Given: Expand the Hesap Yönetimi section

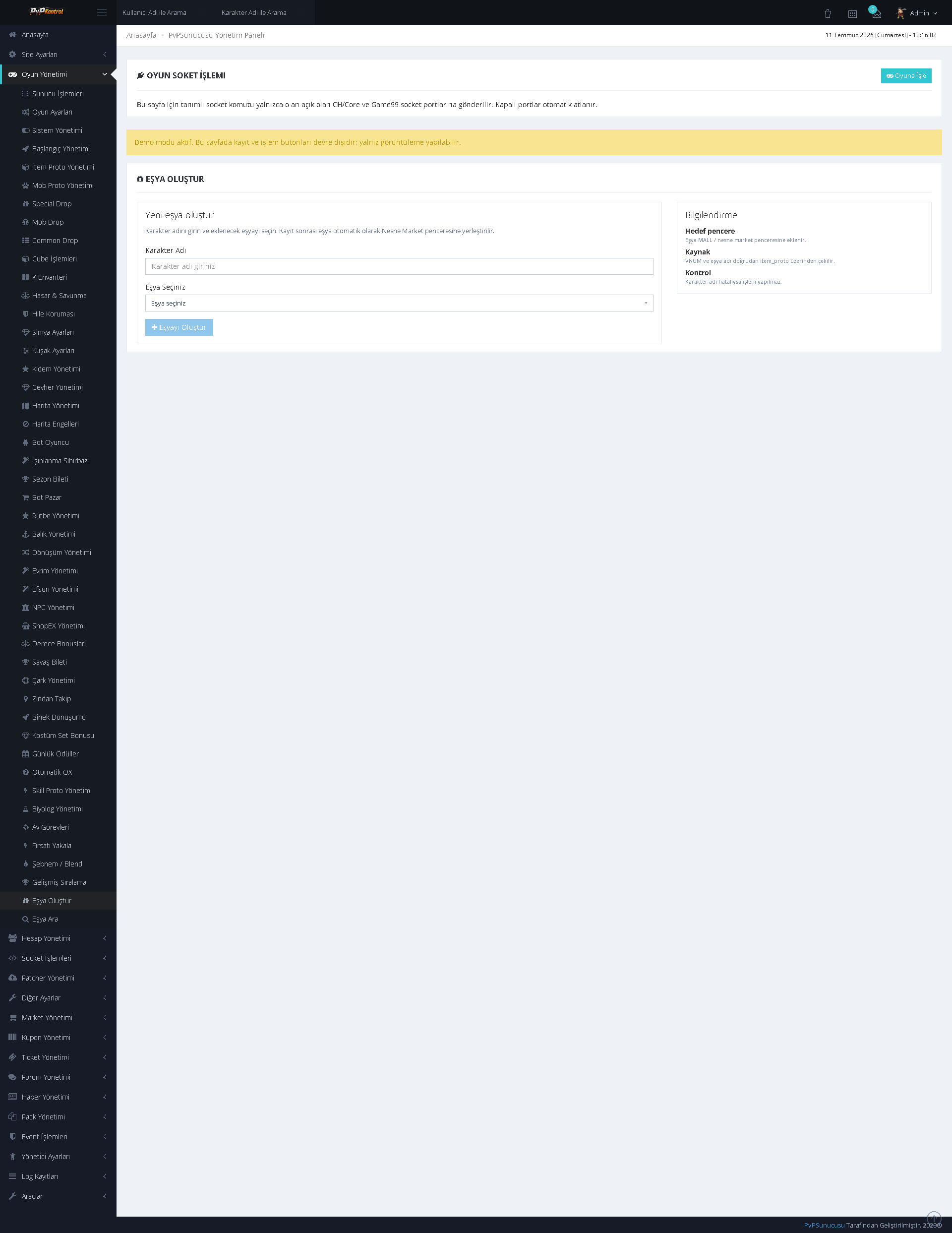Looking at the screenshot, I should click(x=58, y=938).
